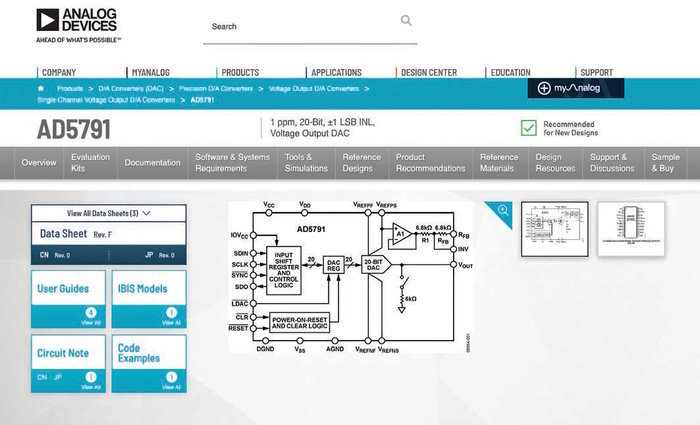Open the IBIS Models count badge

[171, 312]
